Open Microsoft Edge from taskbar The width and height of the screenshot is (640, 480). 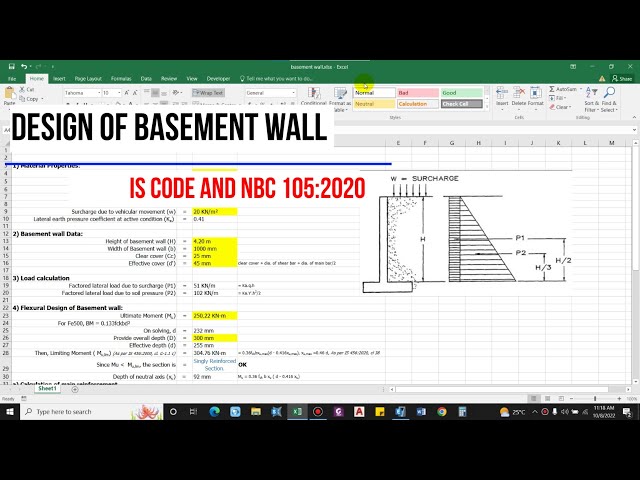coord(215,411)
